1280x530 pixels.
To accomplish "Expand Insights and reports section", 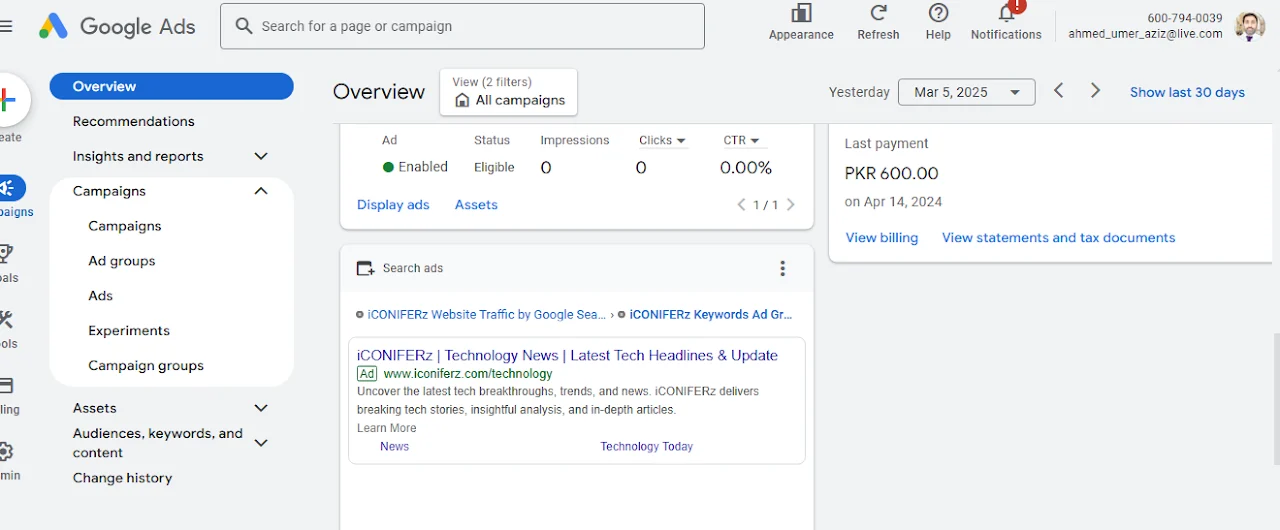I will tap(261, 156).
